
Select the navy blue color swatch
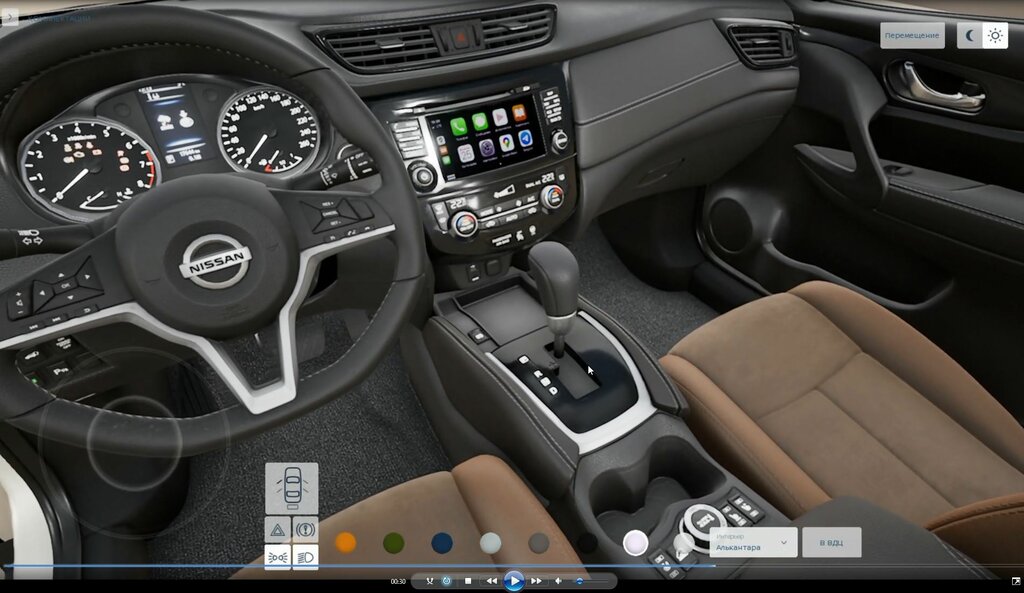(442, 543)
